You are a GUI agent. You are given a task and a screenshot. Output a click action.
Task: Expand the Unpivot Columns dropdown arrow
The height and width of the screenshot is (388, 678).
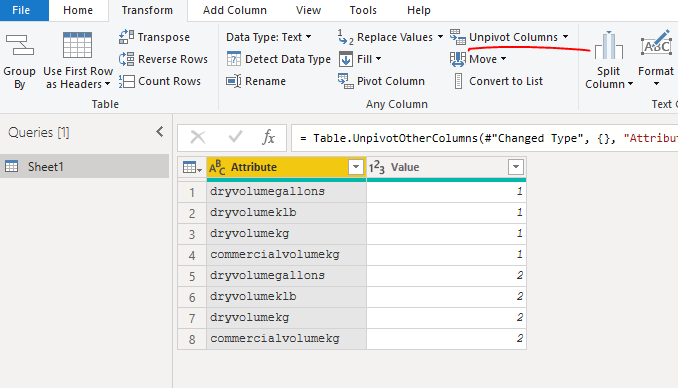pos(566,37)
